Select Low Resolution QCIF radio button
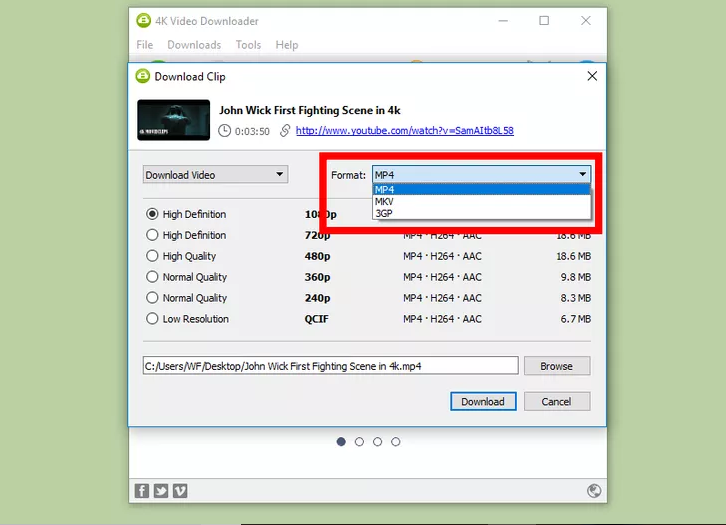Screen dimensions: 726x525 point(152,319)
